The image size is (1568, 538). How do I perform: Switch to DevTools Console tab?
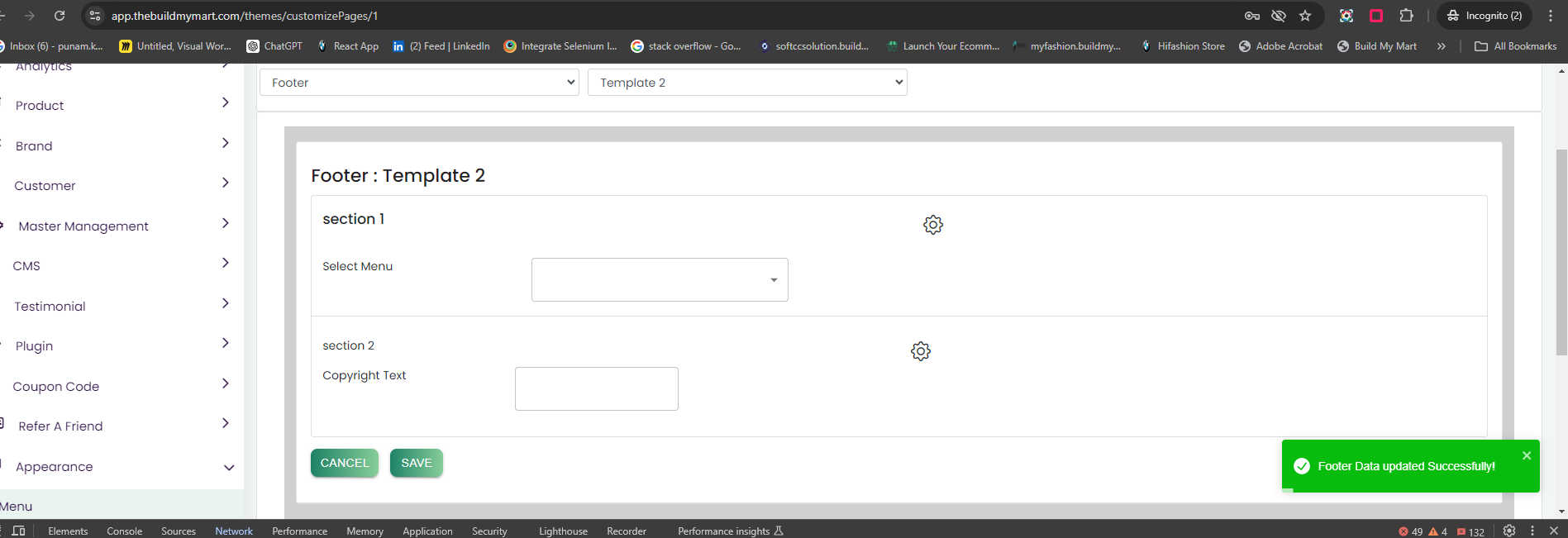coord(125,531)
